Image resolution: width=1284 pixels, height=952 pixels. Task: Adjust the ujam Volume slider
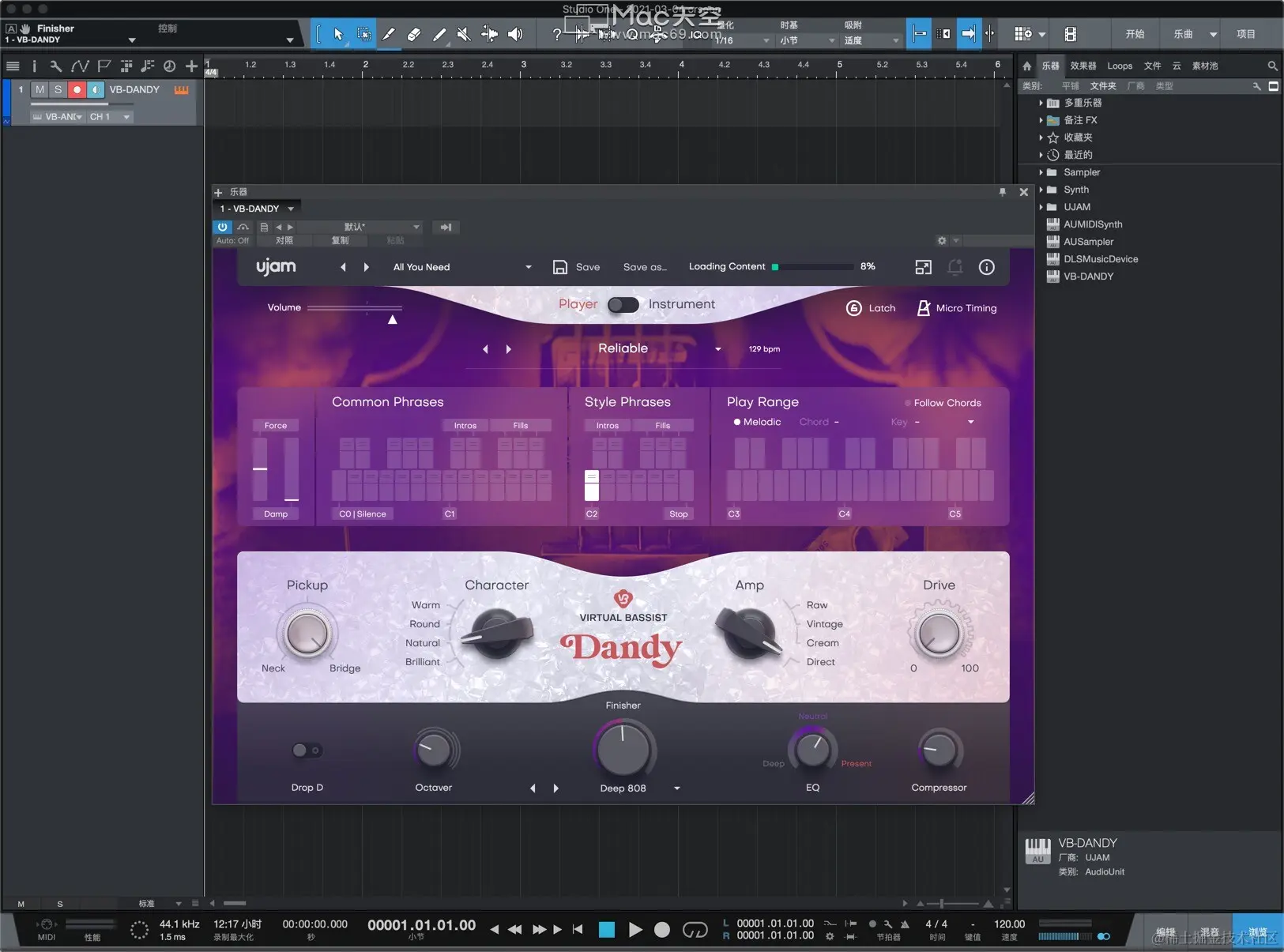[355, 307]
